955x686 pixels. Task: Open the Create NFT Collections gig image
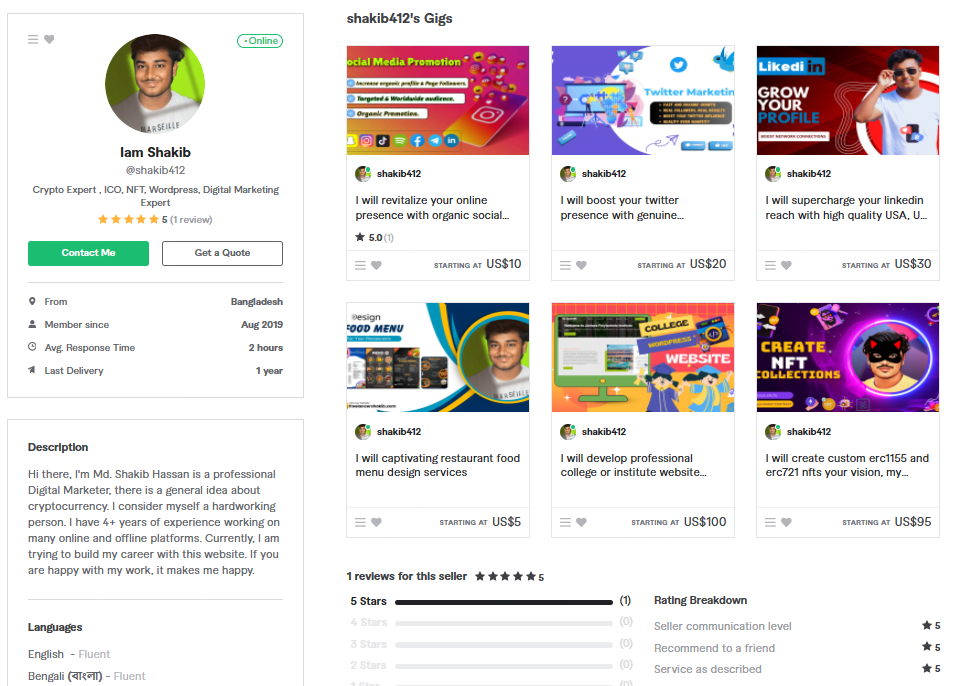pyautogui.click(x=848, y=358)
